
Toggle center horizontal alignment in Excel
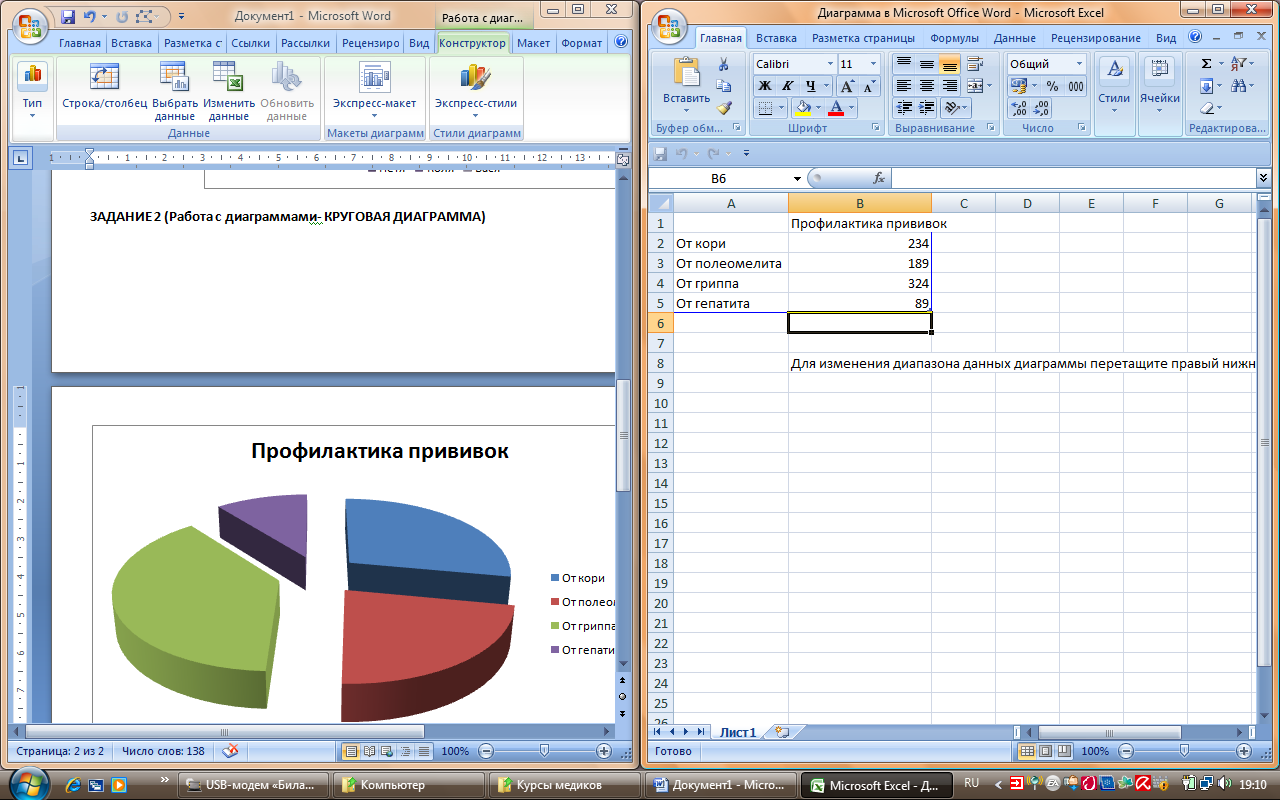point(927,86)
